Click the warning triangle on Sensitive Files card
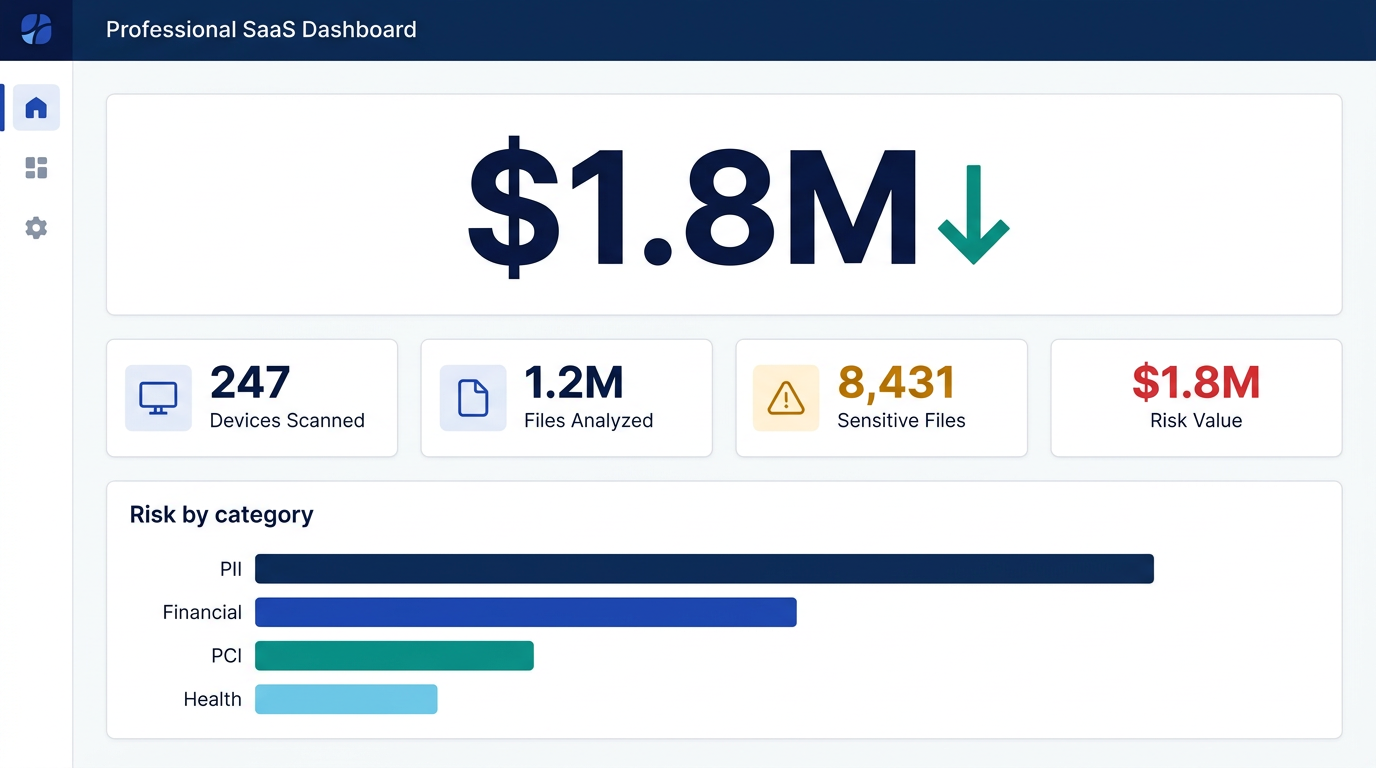This screenshot has height=768, width=1376. [786, 397]
